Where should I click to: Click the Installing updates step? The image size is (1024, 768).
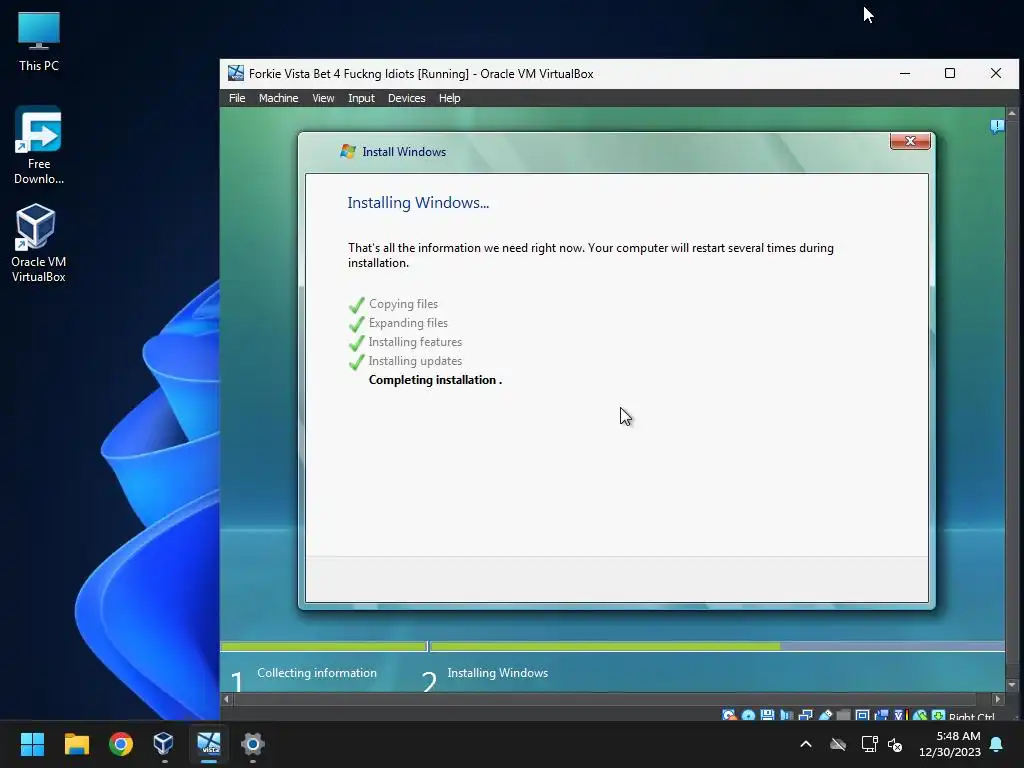[415, 360]
